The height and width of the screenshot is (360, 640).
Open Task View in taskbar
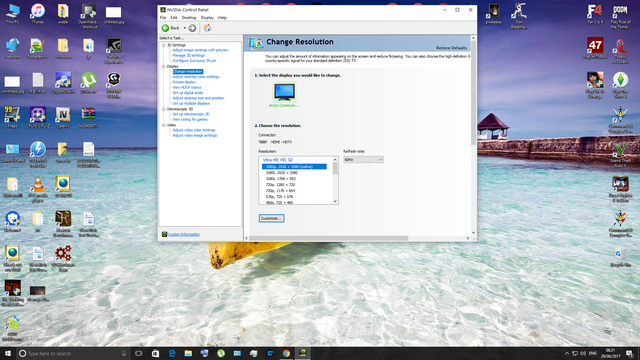click(139, 353)
